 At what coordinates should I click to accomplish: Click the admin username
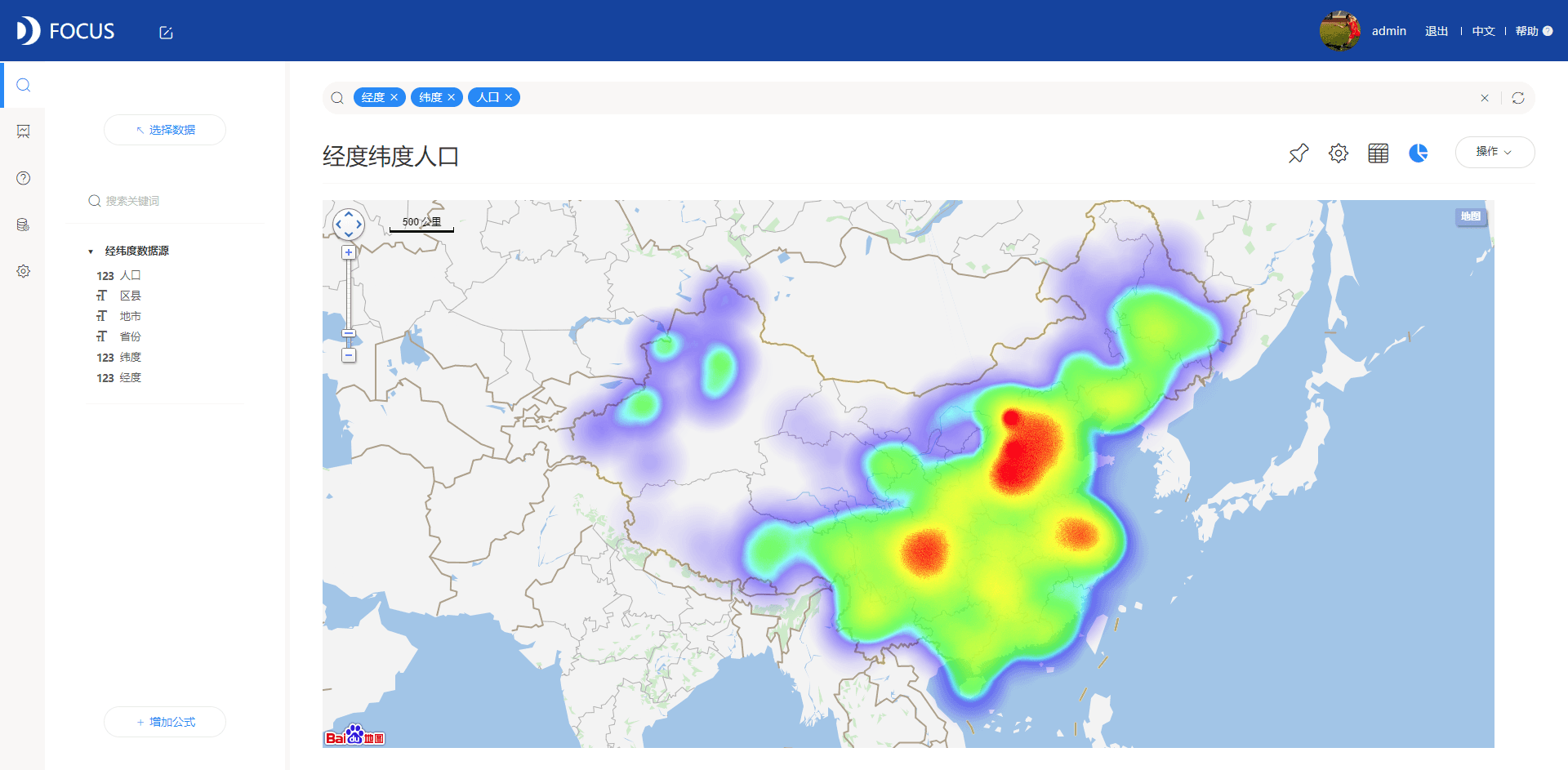[x=1388, y=31]
